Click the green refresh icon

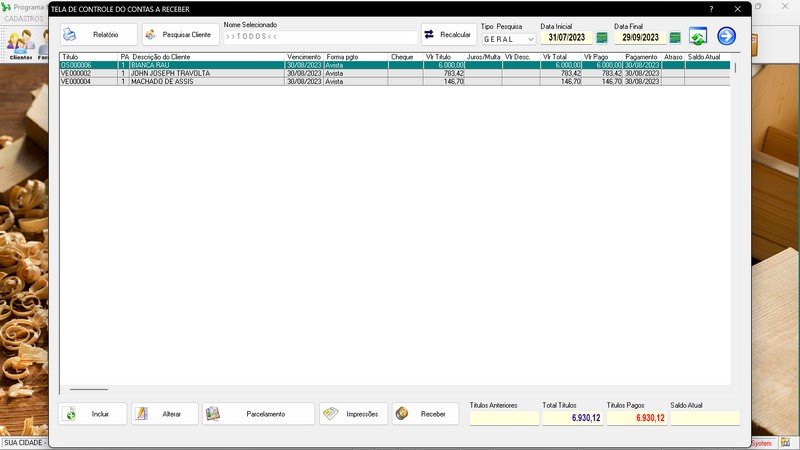click(698, 37)
